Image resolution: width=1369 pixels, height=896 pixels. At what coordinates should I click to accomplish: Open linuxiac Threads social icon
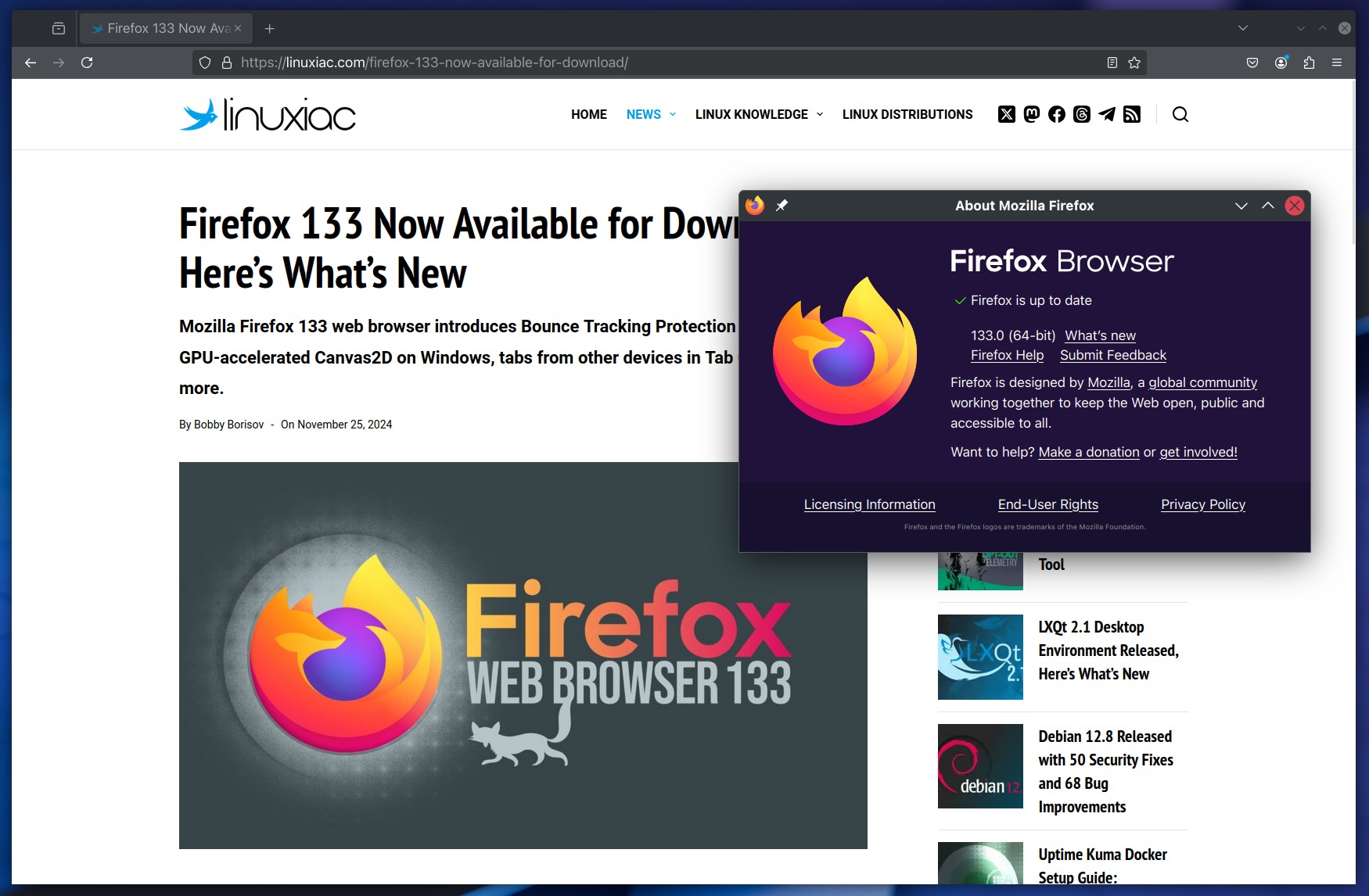tap(1082, 114)
